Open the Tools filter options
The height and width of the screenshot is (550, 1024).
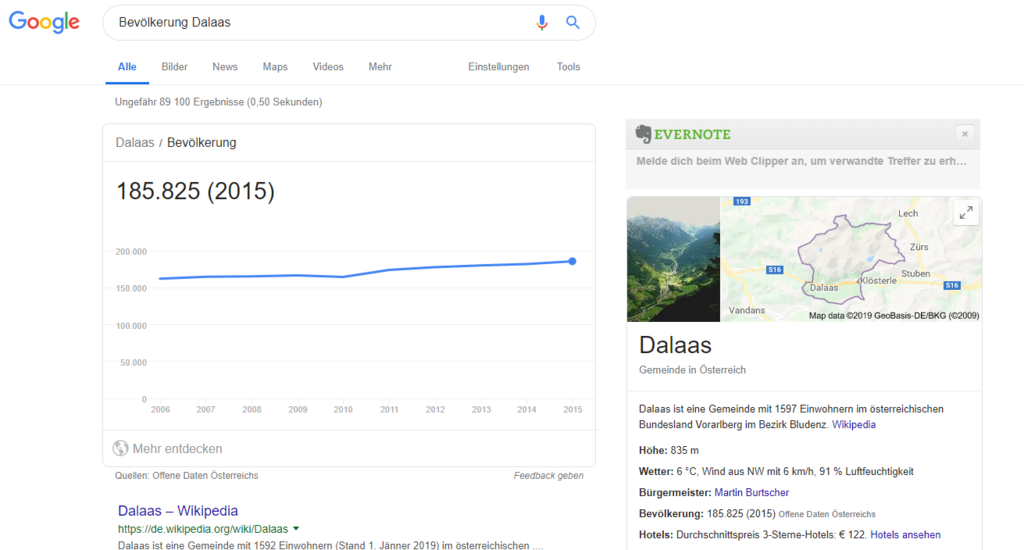[568, 67]
